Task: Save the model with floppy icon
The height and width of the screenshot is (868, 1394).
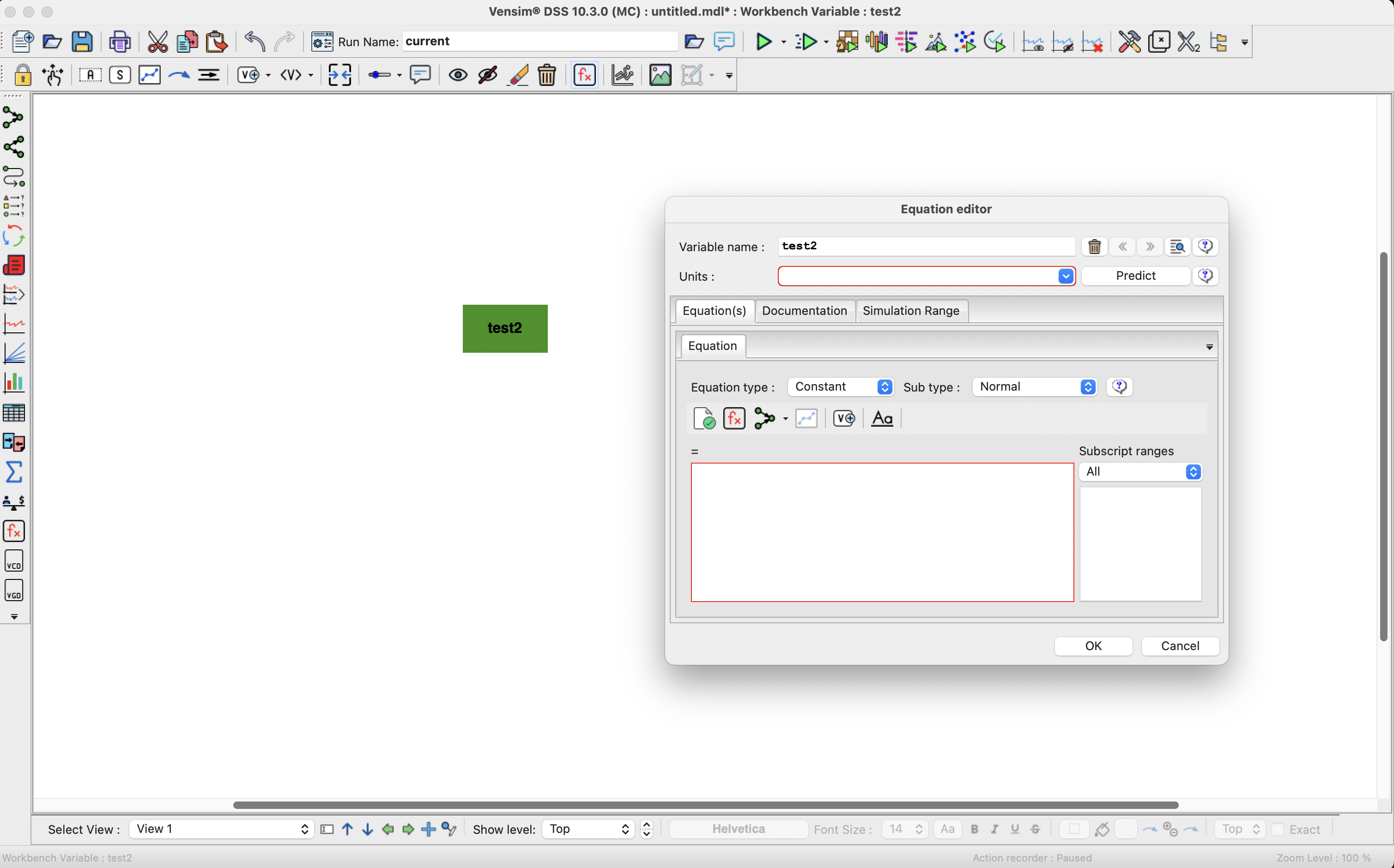Action: click(x=82, y=42)
